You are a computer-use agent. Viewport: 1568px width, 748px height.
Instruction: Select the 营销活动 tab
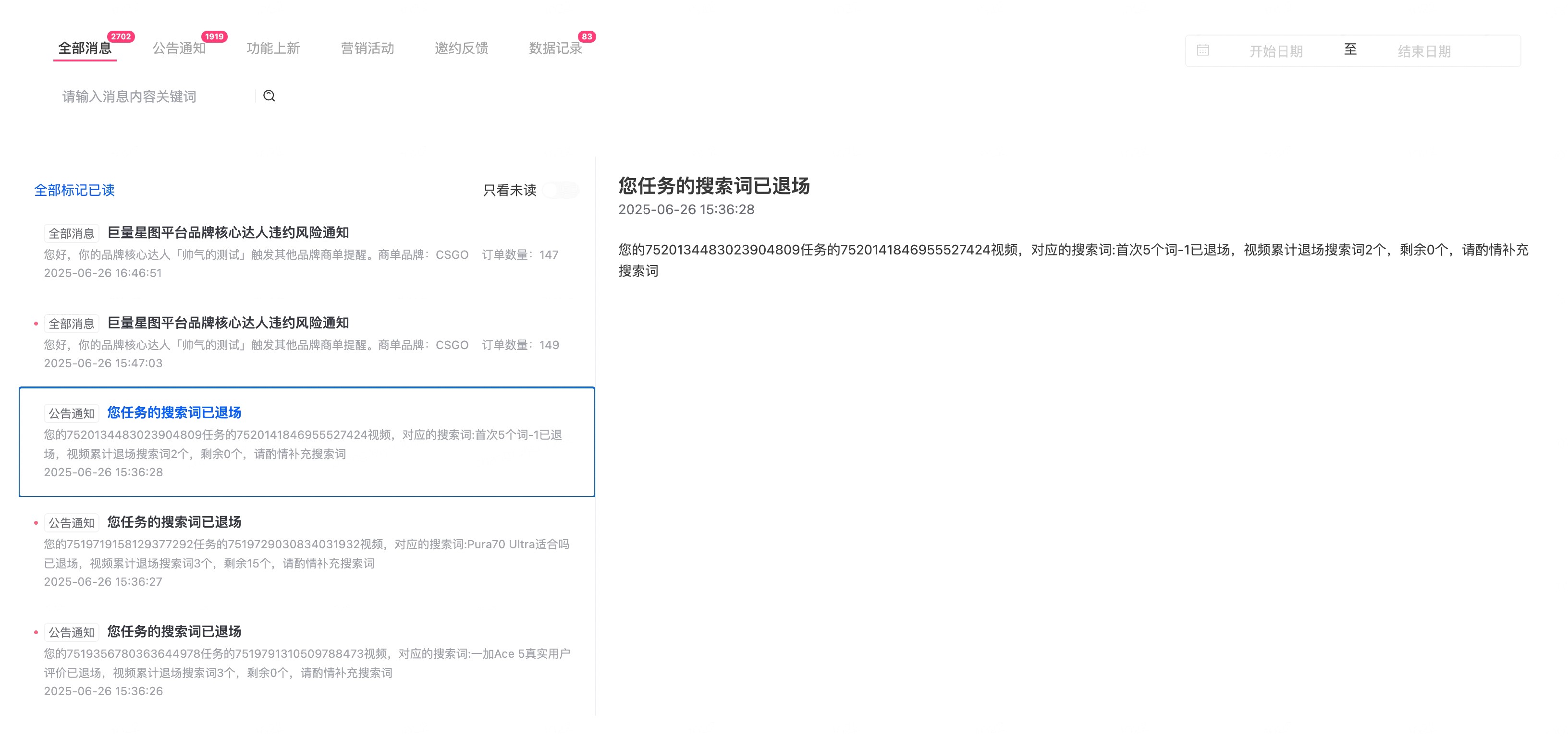pyautogui.click(x=367, y=48)
